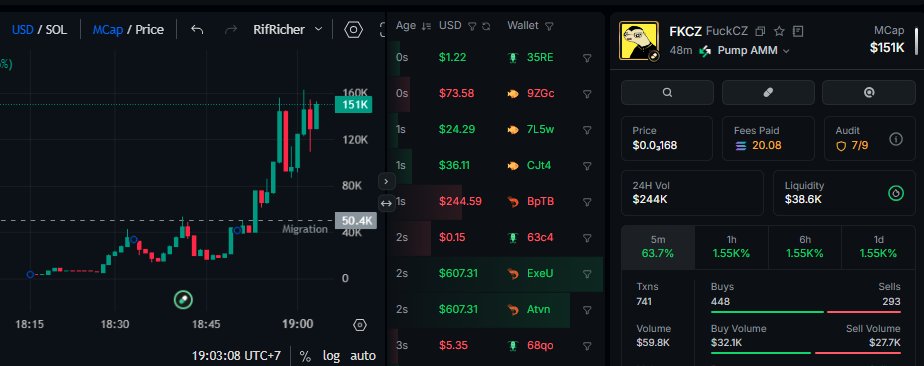
Task: Show Audit info details
Action: 896,139
